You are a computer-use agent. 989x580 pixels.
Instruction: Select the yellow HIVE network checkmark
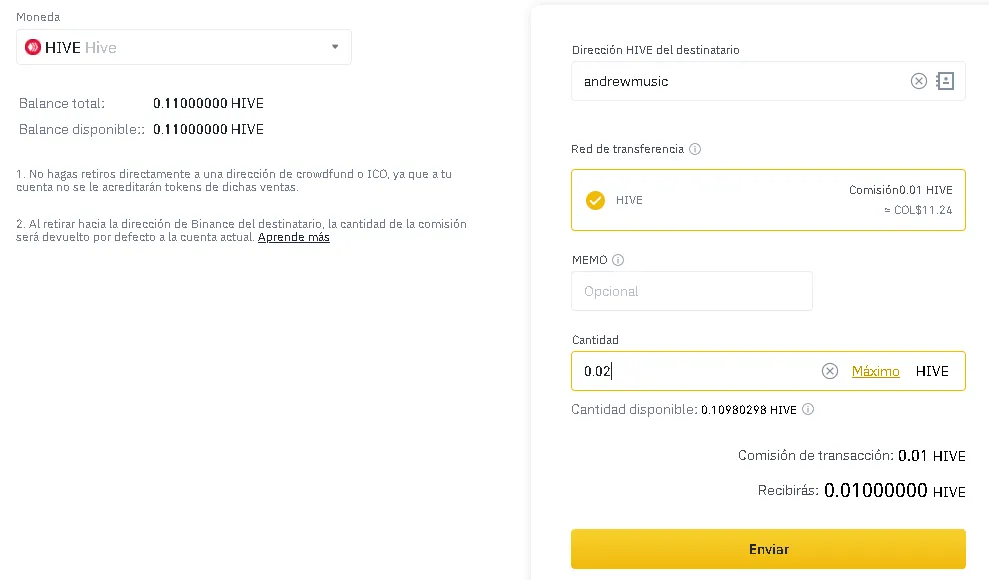(595, 200)
